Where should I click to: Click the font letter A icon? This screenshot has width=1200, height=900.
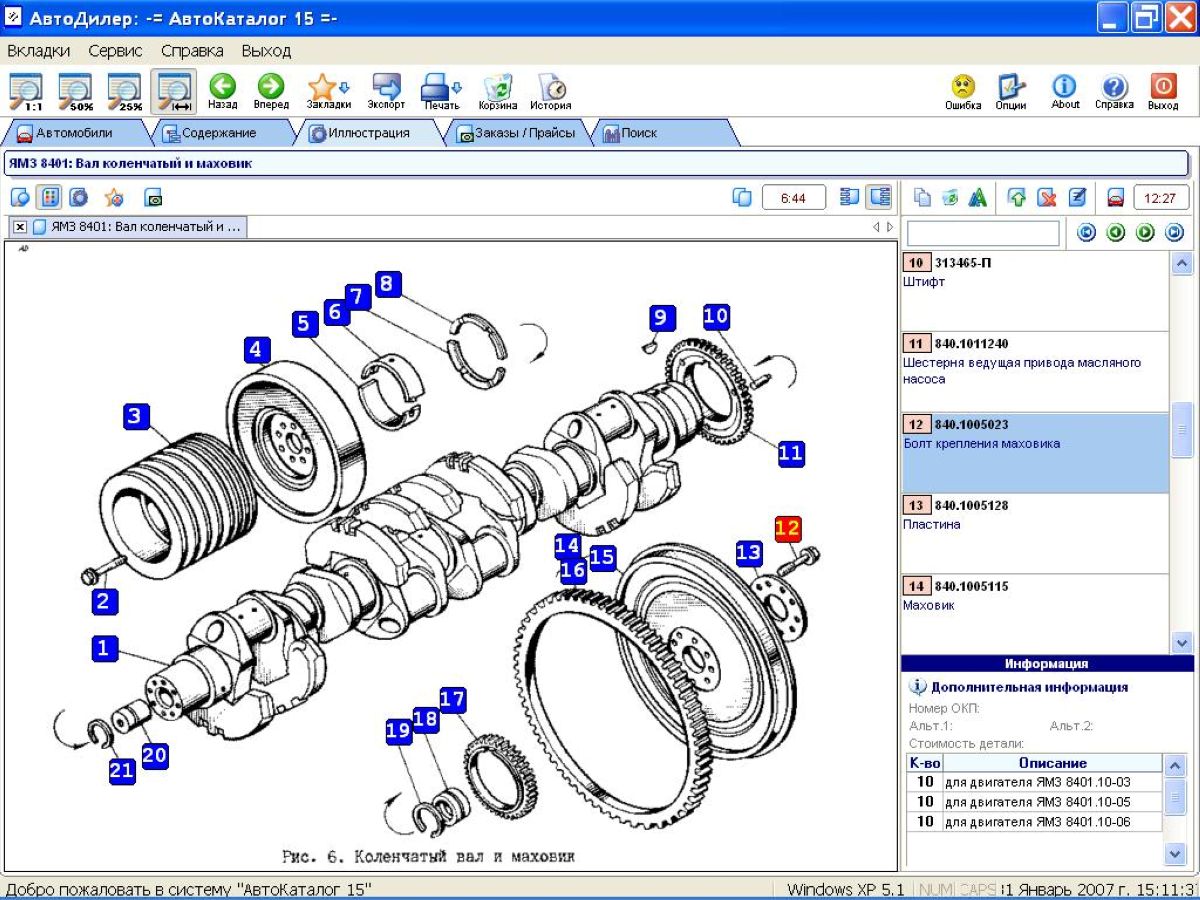[978, 197]
